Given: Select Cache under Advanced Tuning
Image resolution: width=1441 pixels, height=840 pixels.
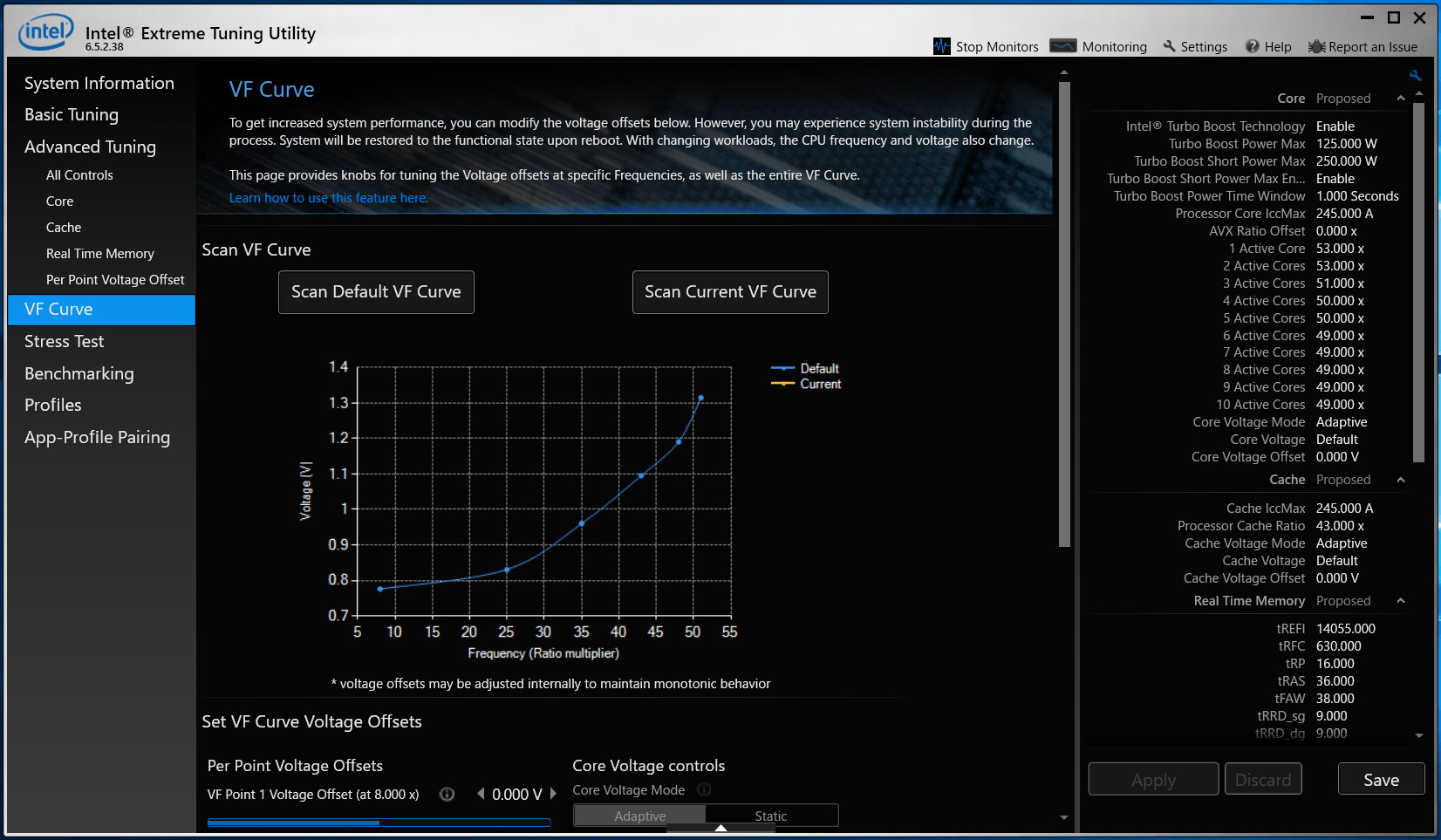Looking at the screenshot, I should tap(64, 227).
